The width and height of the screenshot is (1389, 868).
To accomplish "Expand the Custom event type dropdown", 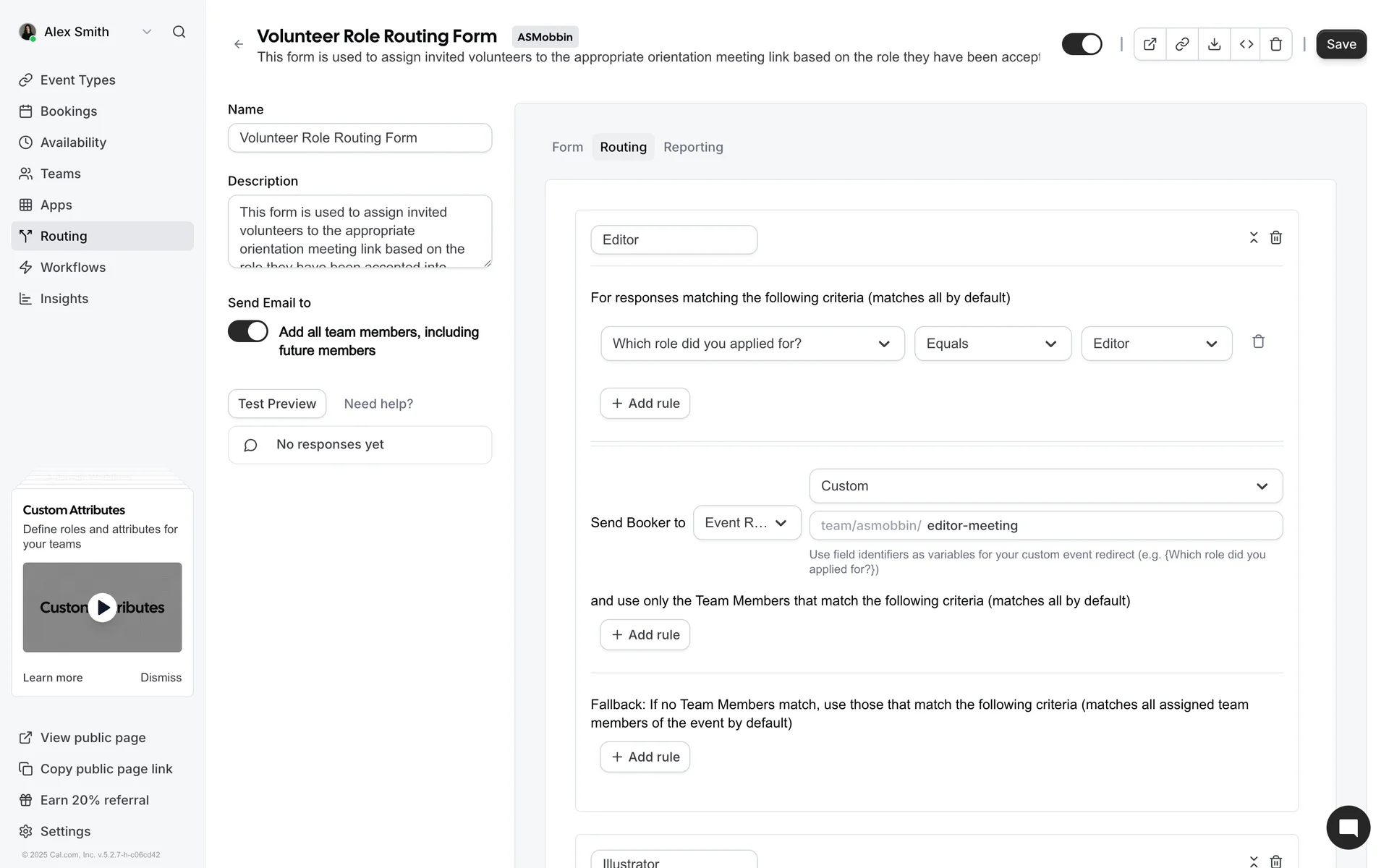I will (1045, 486).
